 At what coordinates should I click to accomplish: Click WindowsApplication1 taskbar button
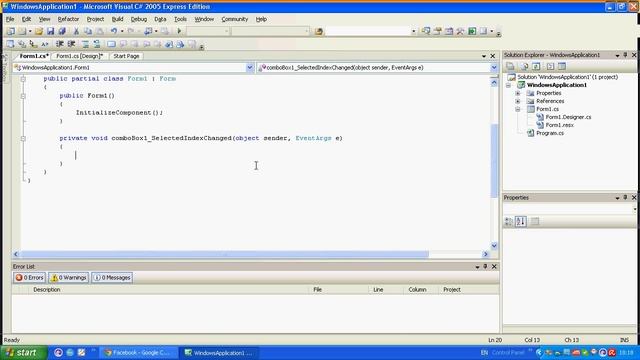pyautogui.click(x=218, y=353)
